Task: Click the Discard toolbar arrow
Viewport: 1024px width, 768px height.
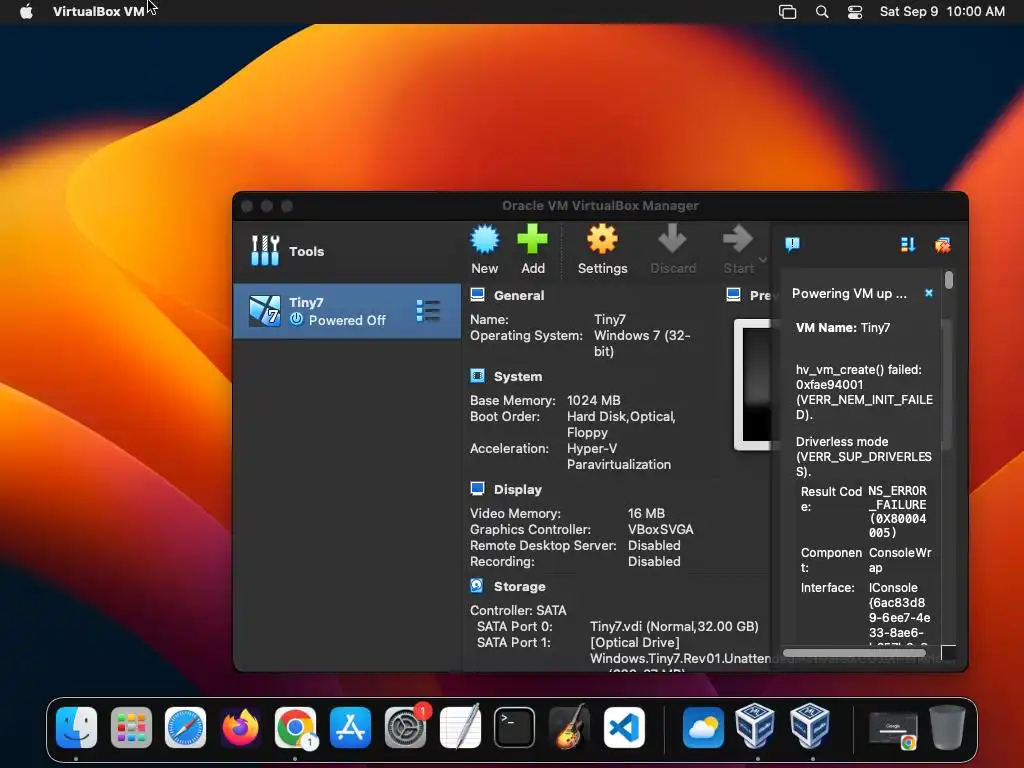Action: click(672, 239)
